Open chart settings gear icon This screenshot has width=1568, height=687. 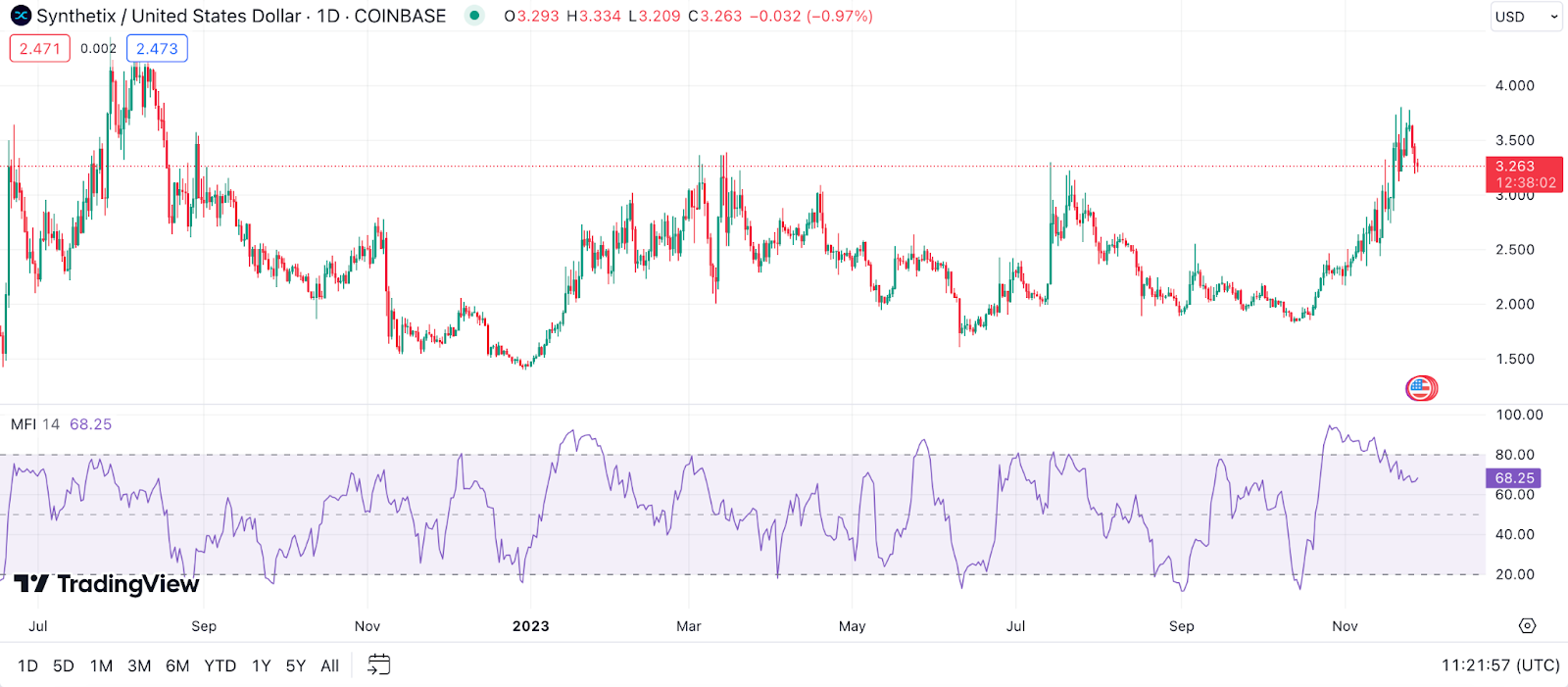[x=1527, y=625]
